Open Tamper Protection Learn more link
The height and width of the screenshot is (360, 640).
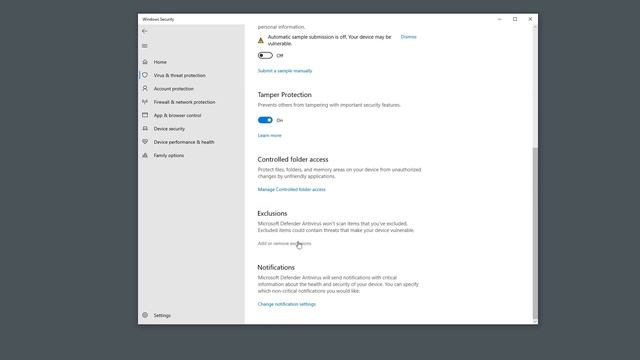point(269,135)
